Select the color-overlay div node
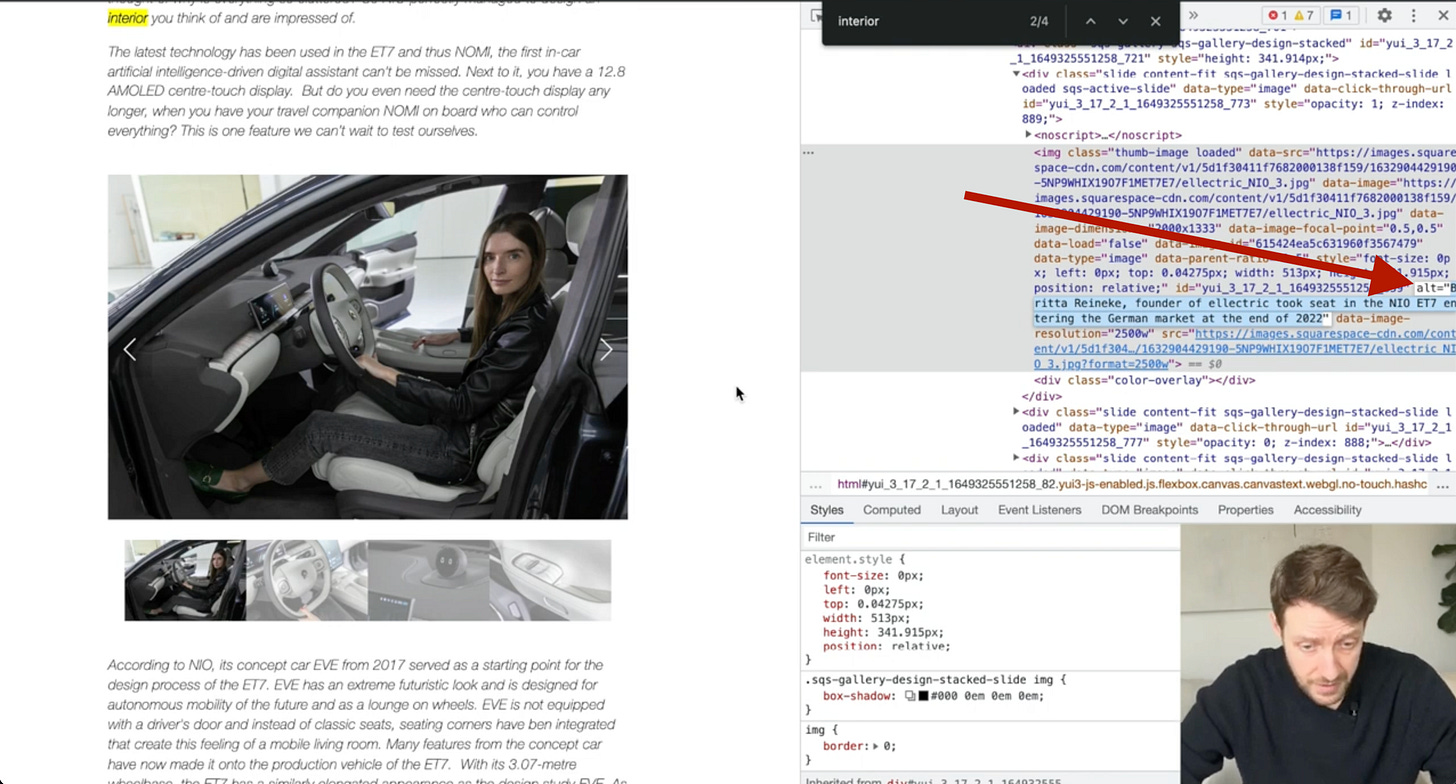 [1144, 380]
